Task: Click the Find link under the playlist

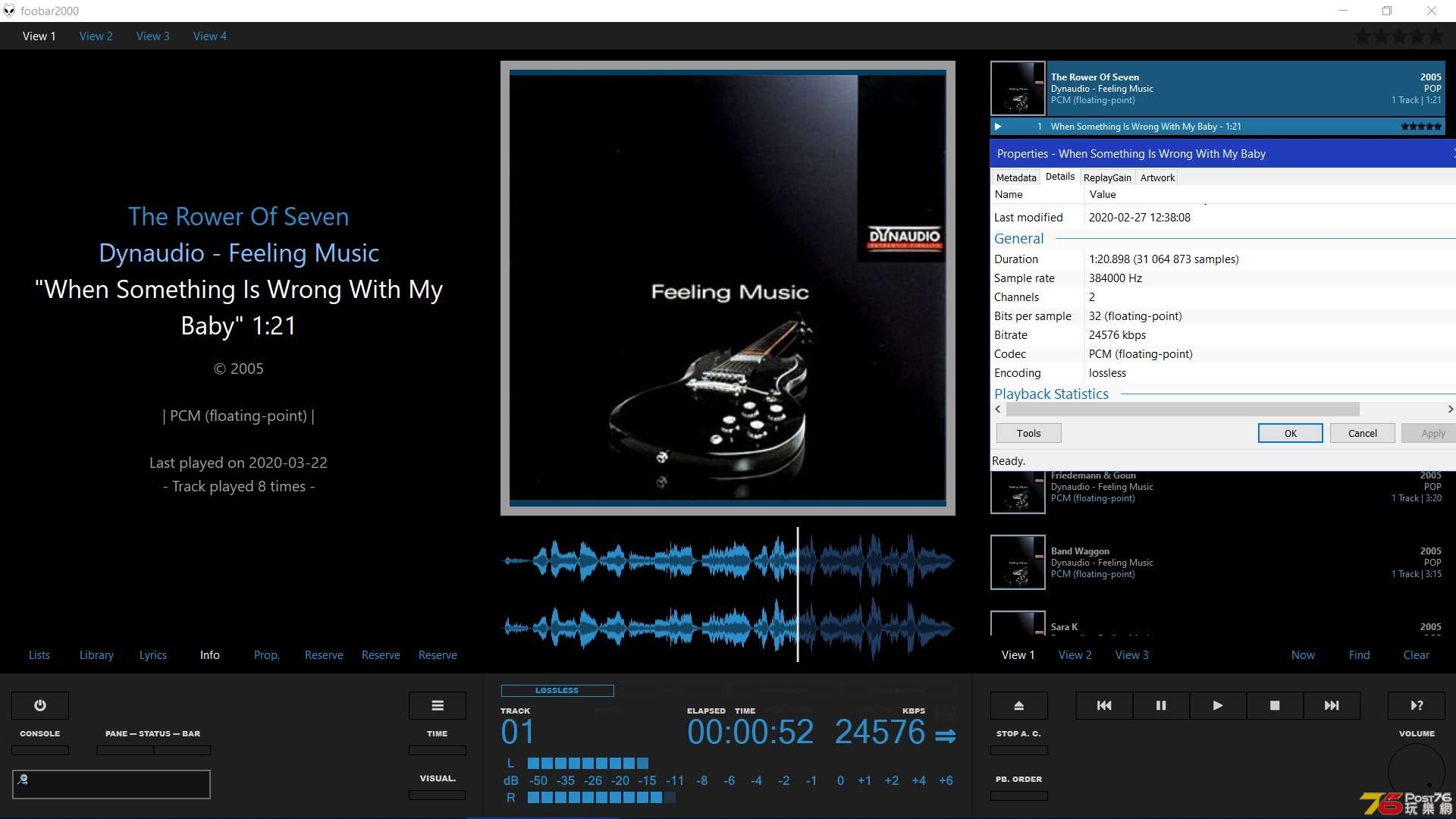Action: coord(1359,655)
